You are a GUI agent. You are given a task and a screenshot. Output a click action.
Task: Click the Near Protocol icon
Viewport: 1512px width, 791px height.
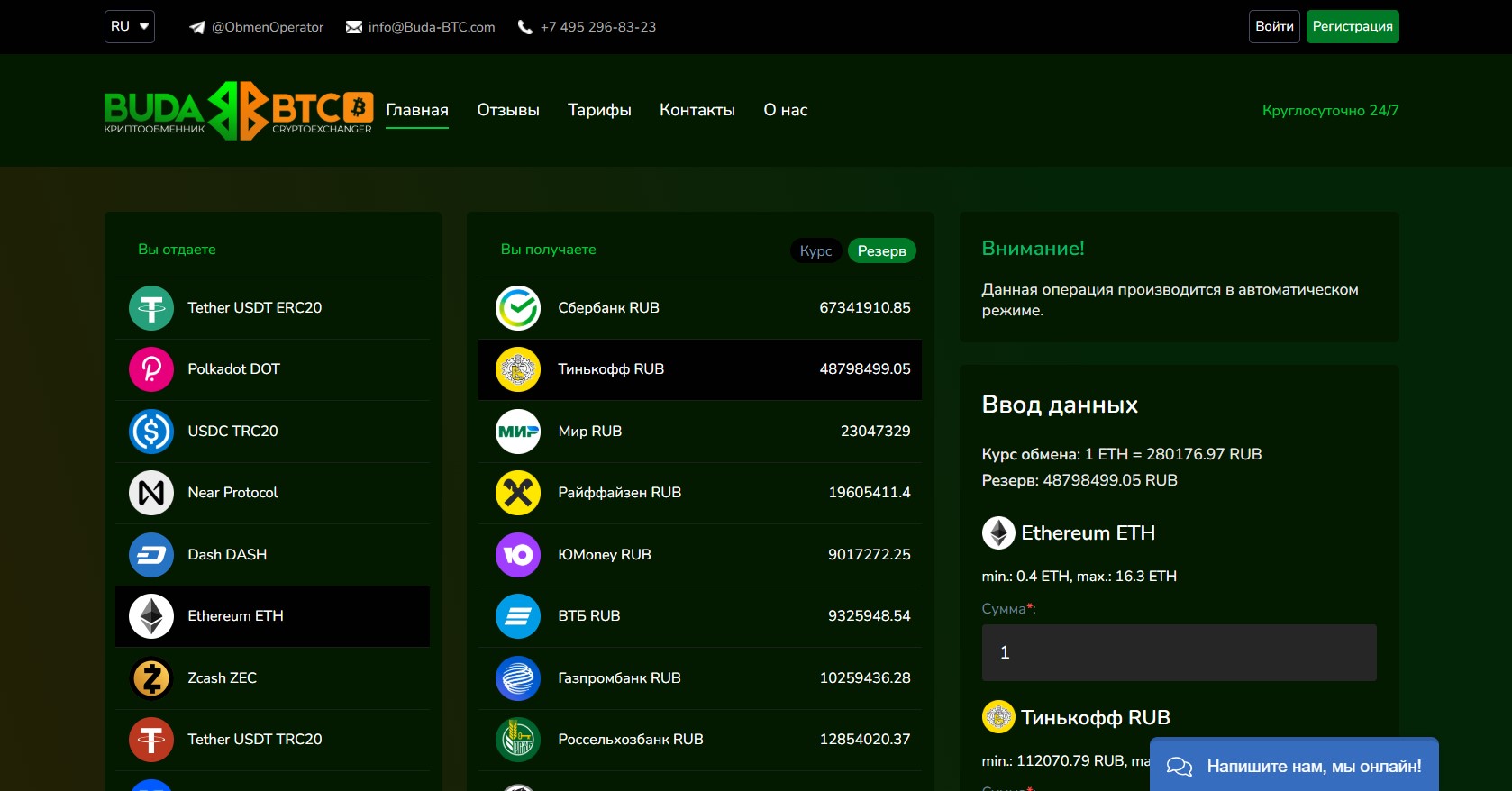(151, 493)
